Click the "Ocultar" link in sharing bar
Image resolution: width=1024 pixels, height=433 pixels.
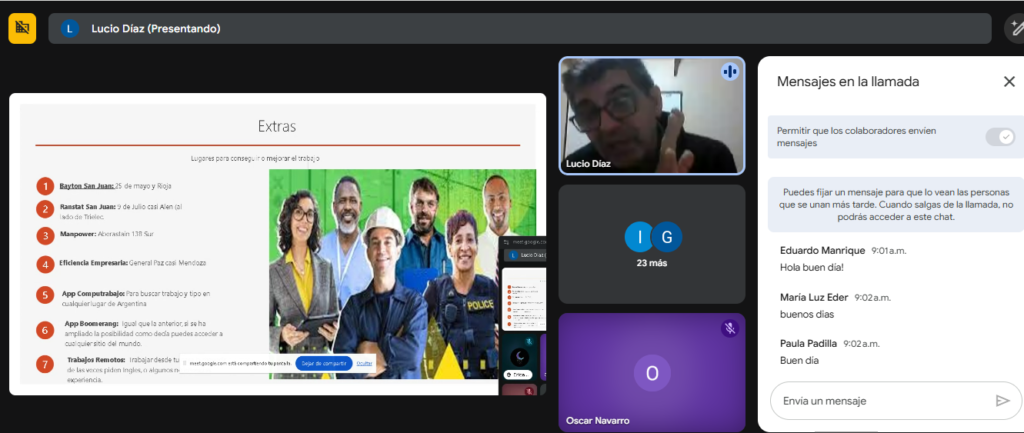[x=364, y=362]
